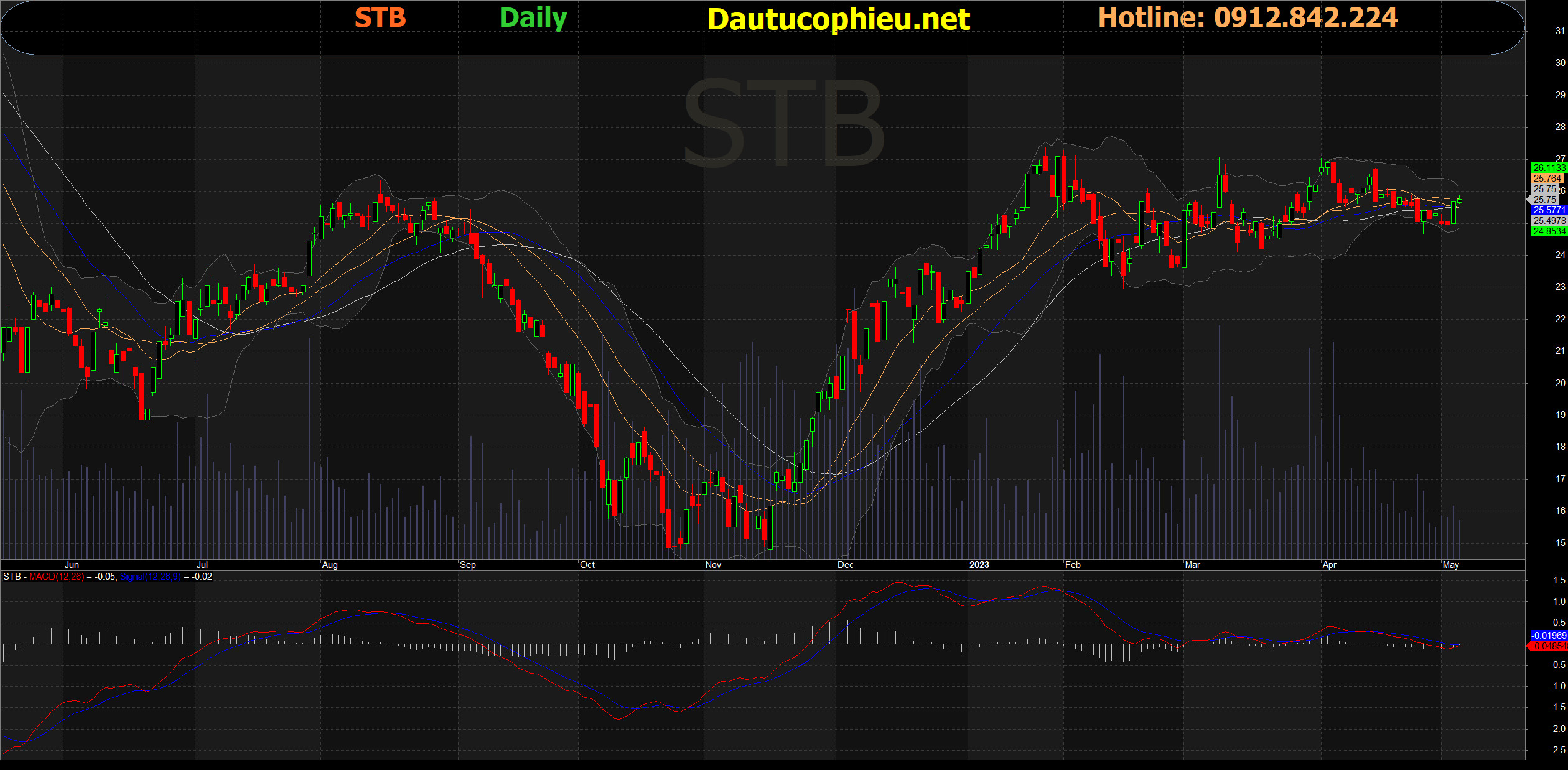Click the May marker on time axis
Viewport: 1568px width, 770px height.
(x=1450, y=565)
